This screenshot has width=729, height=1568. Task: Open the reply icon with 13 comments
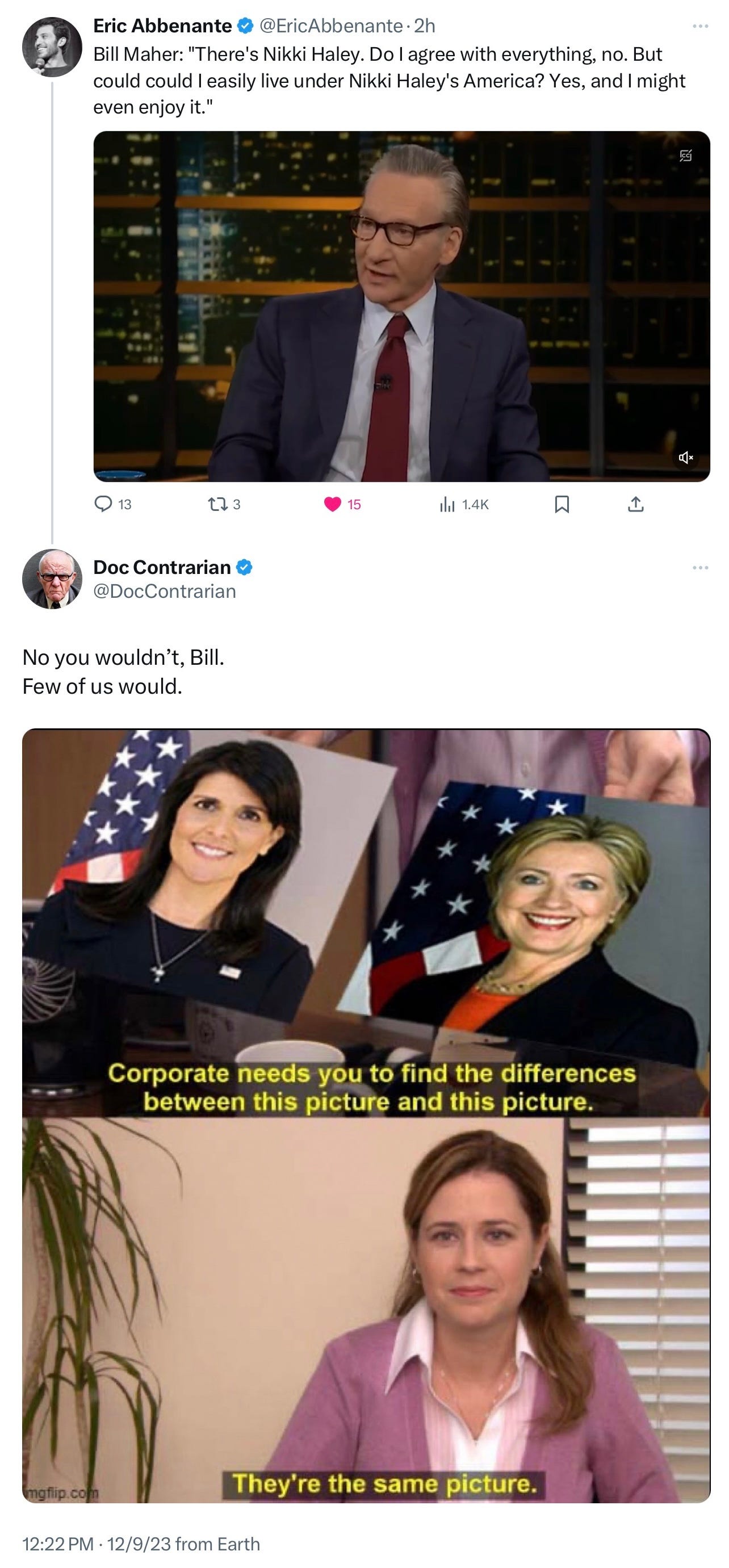point(104,504)
